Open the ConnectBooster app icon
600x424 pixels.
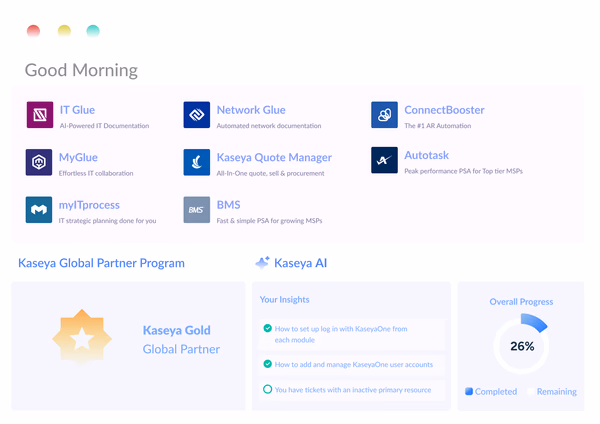[384, 114]
